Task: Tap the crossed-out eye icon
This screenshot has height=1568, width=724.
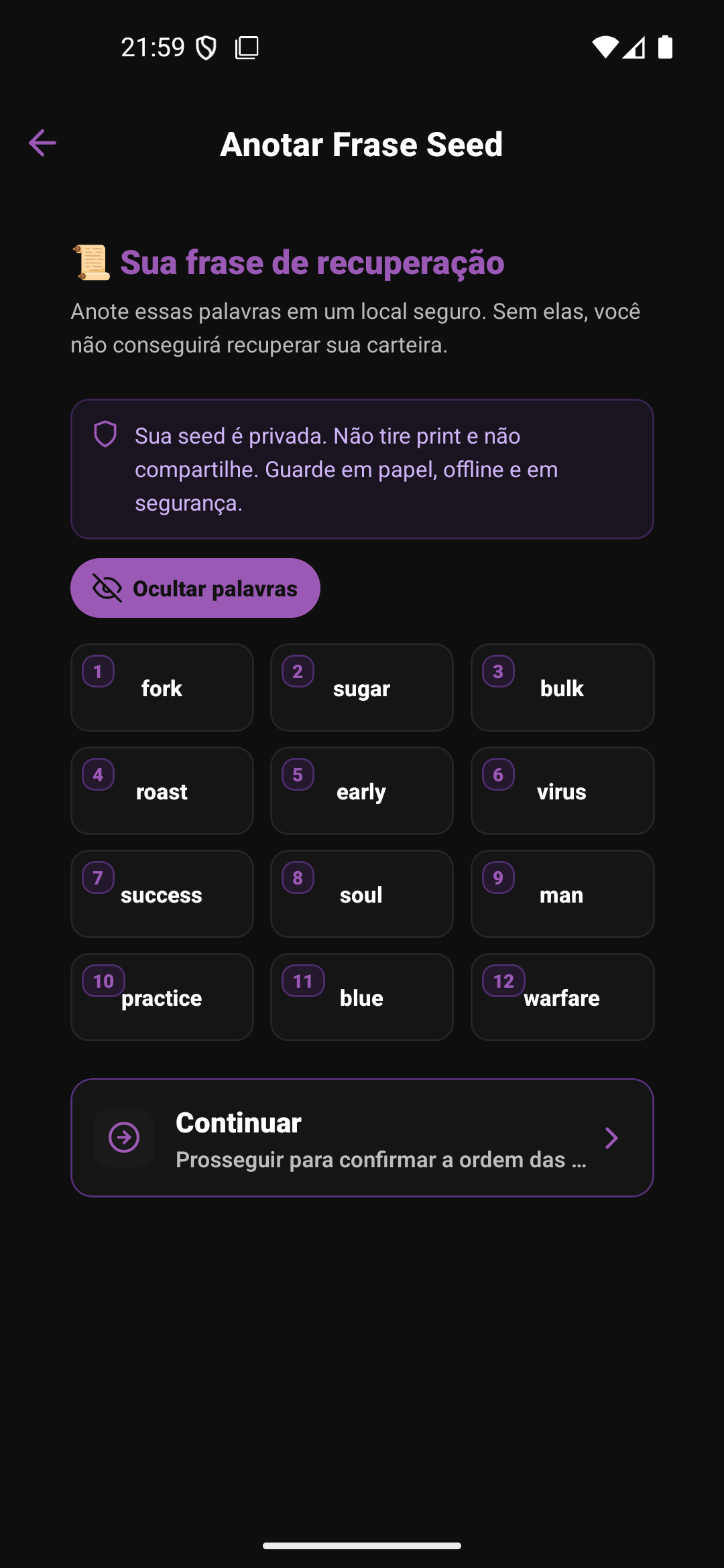Action: [107, 588]
